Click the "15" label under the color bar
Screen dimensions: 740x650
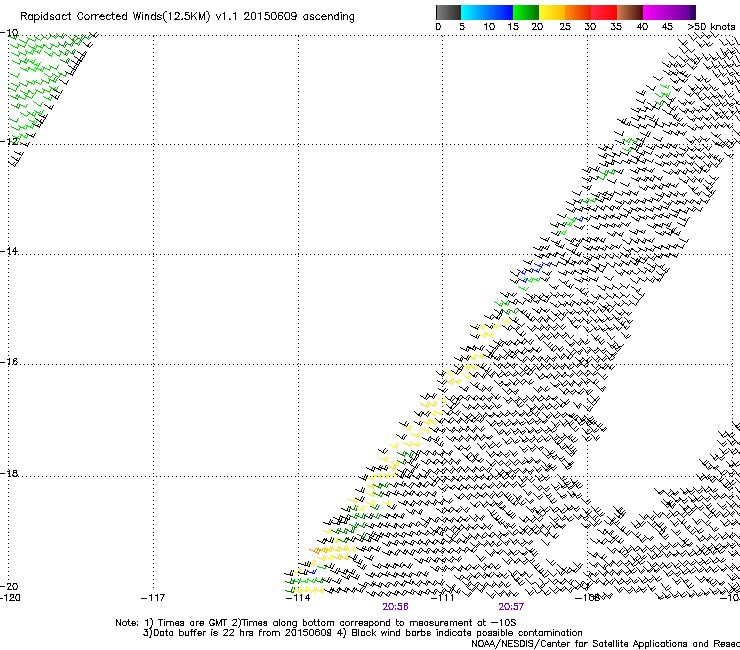click(x=513, y=26)
